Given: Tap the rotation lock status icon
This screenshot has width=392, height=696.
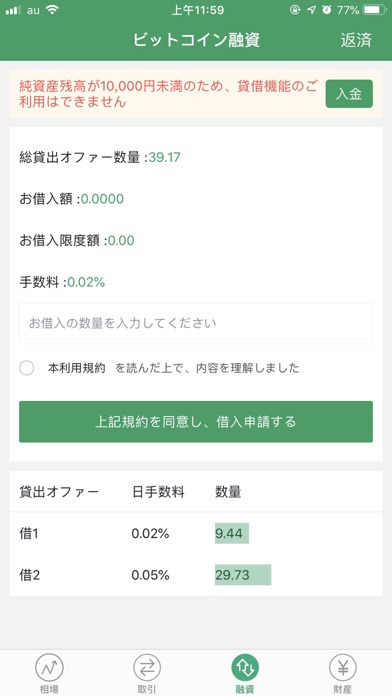Looking at the screenshot, I should coord(295,10).
